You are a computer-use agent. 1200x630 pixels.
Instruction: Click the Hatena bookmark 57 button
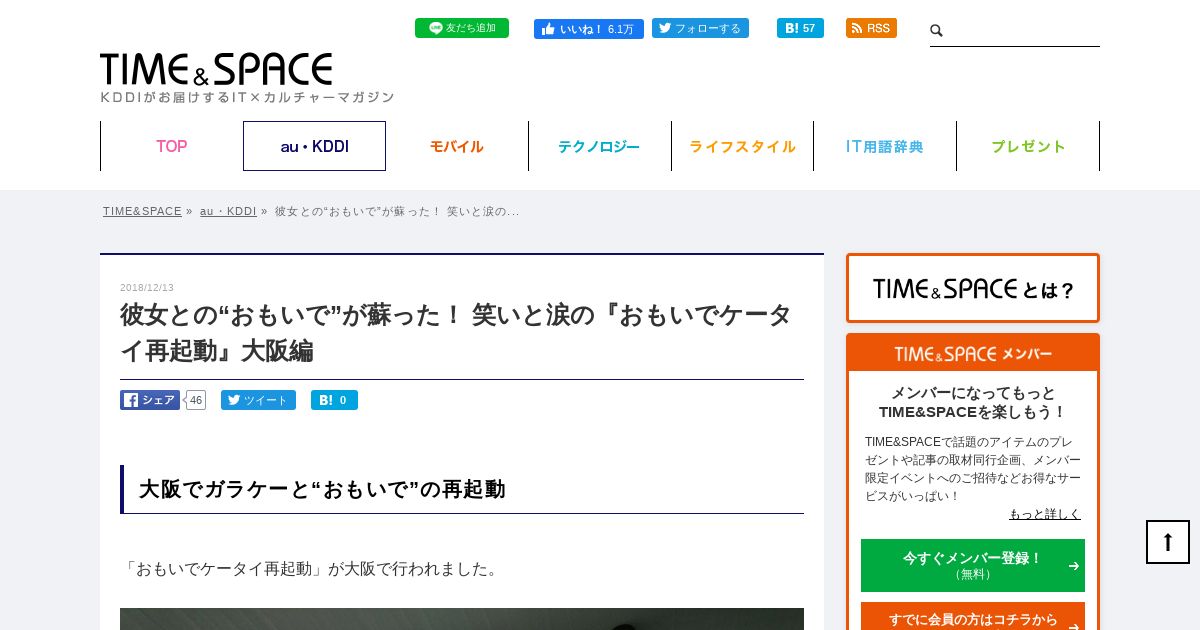point(800,28)
